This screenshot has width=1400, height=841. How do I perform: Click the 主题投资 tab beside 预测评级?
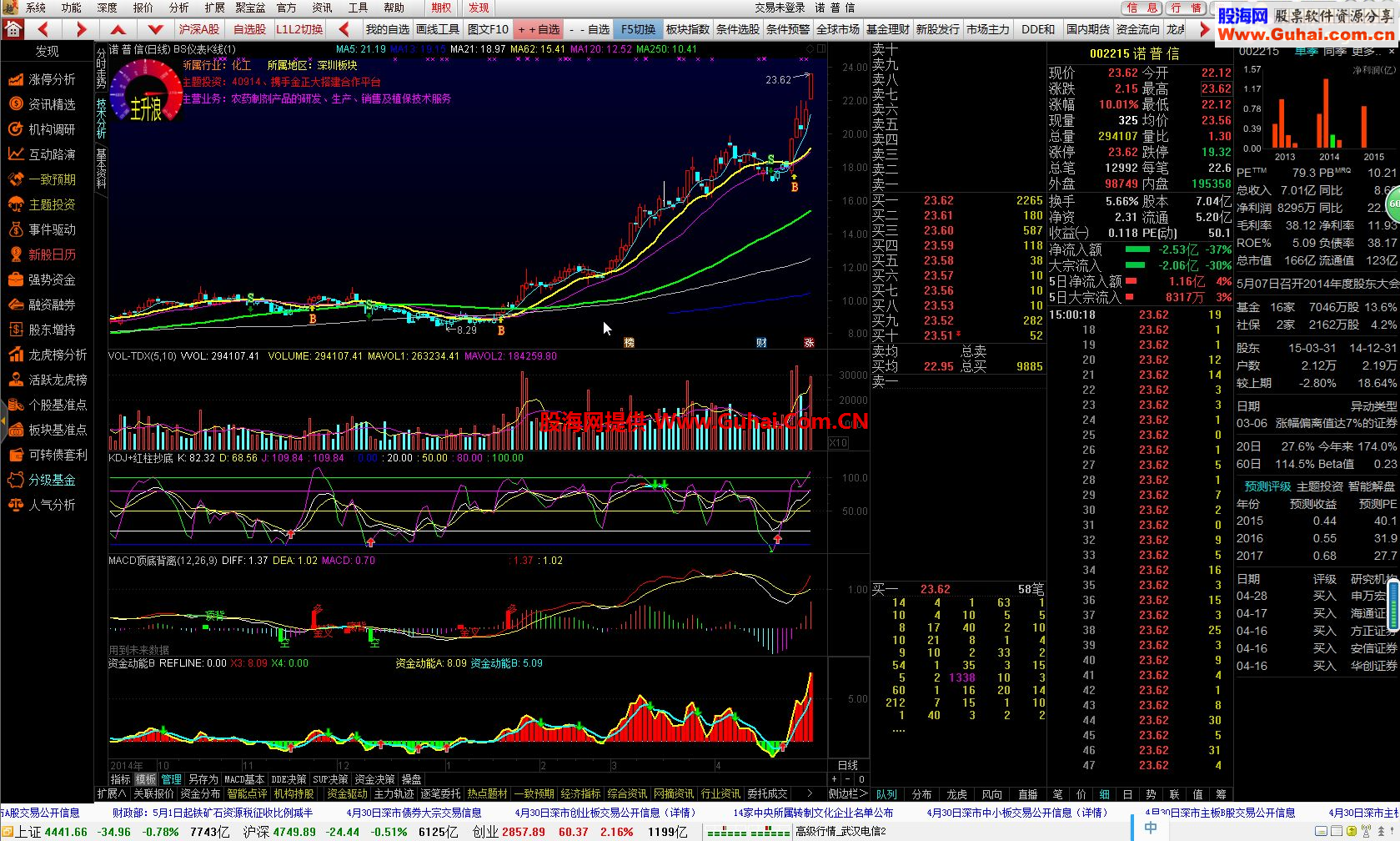point(1319,486)
